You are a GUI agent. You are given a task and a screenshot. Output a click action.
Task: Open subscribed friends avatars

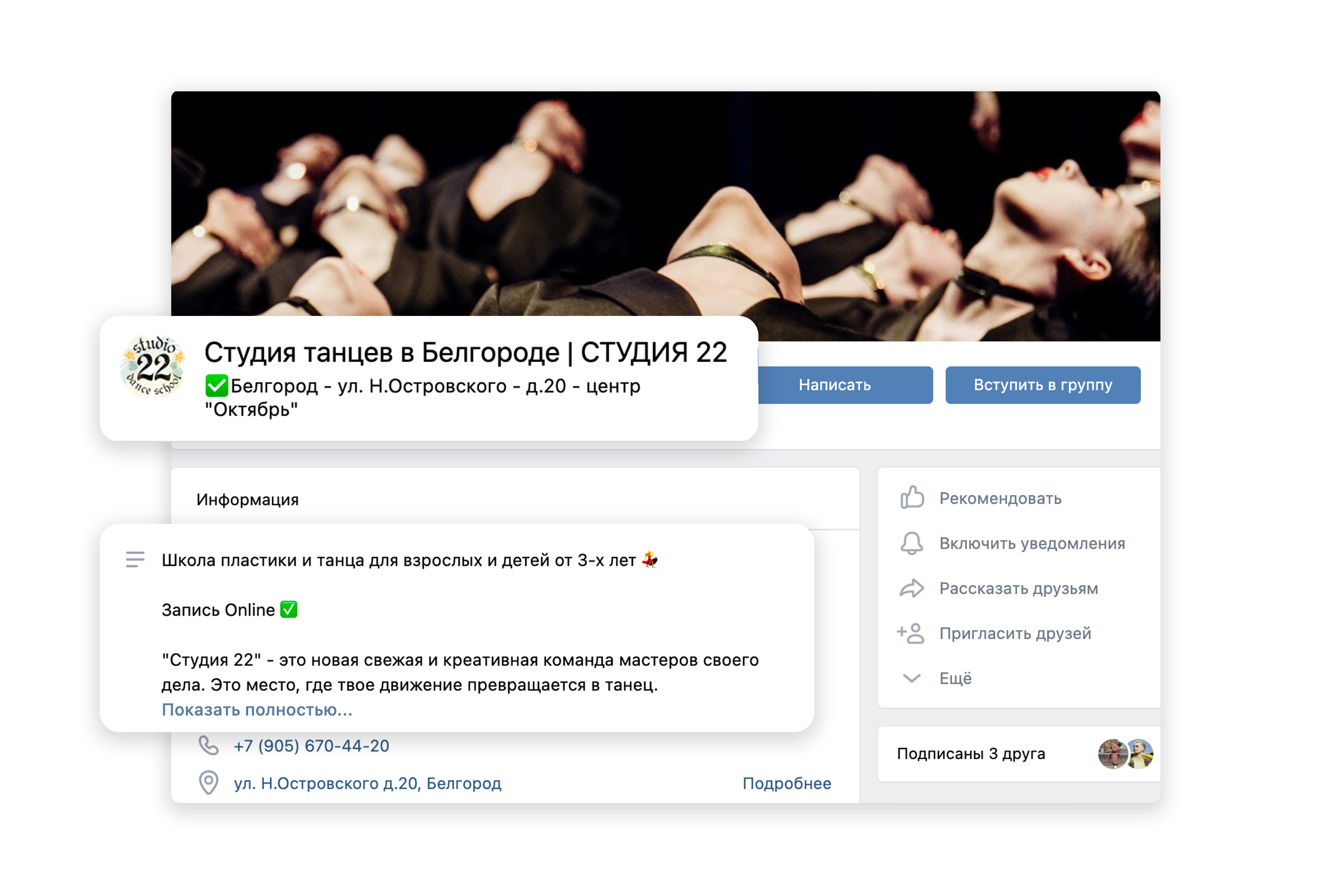pyautogui.click(x=1125, y=754)
